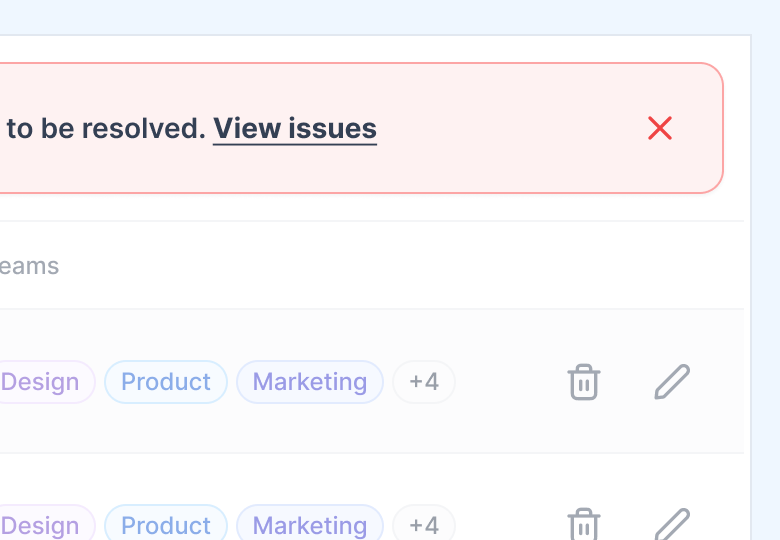Edit the first row with pencil icon
This screenshot has height=540, width=780.
672,382
